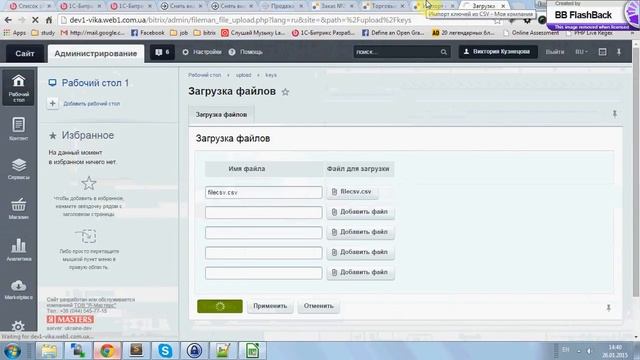640x360 pixels.
Task: Click Добавить файл in the fourth row
Action: [x=360, y=252]
